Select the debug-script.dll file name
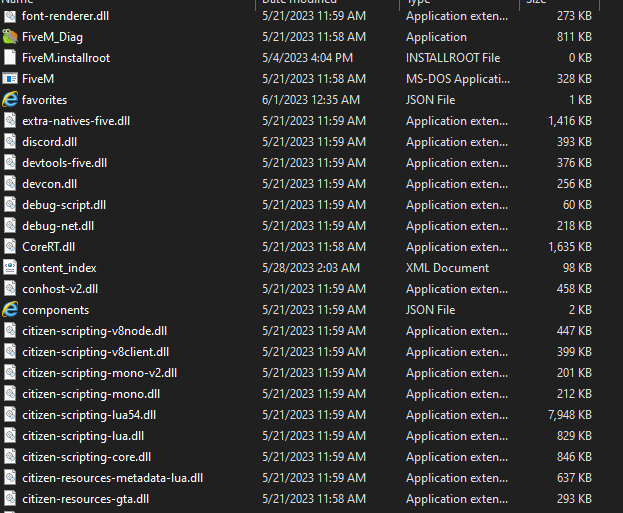This screenshot has height=513, width=623. pyautogui.click(x=64, y=205)
